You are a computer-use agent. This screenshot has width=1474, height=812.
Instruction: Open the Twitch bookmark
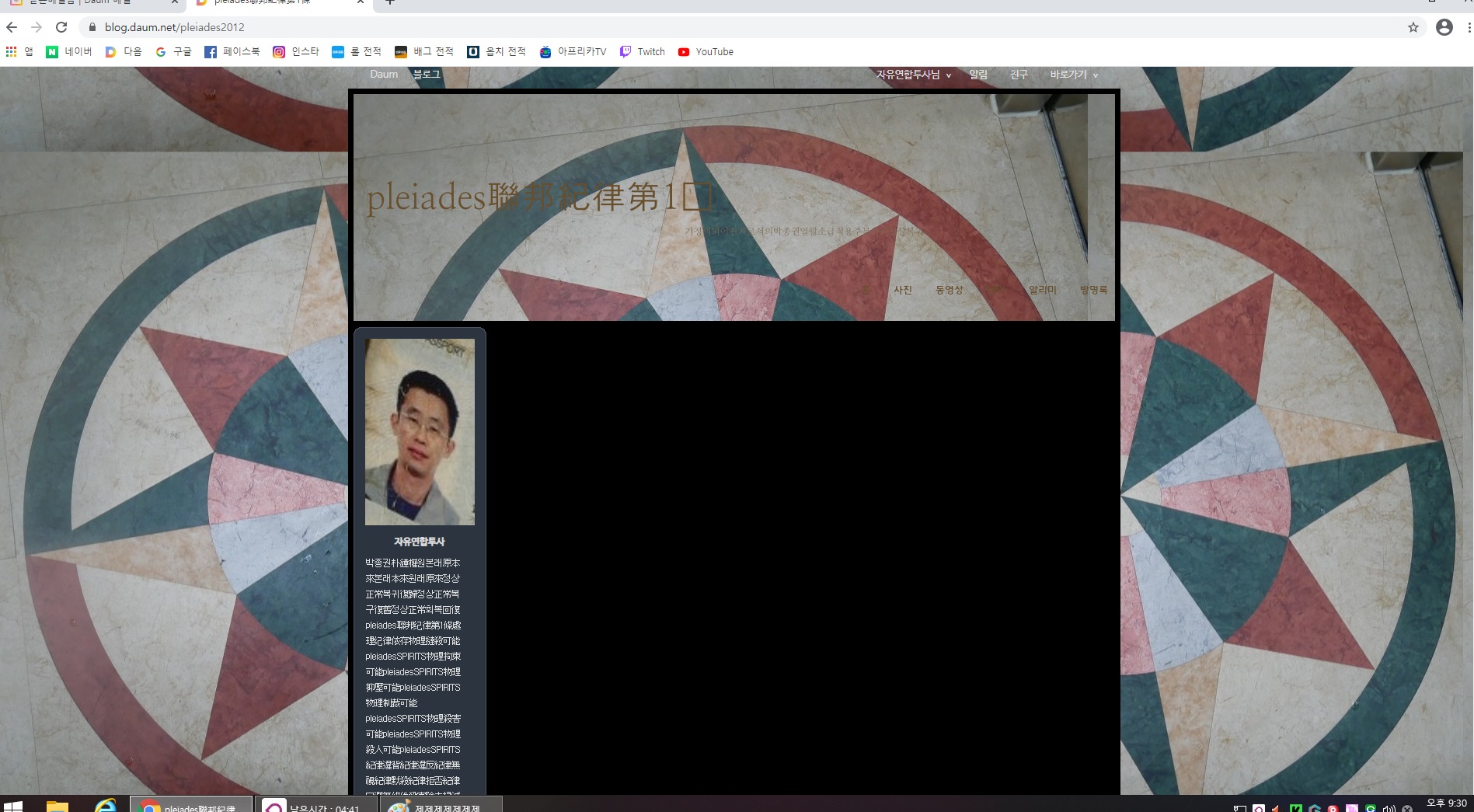point(643,52)
